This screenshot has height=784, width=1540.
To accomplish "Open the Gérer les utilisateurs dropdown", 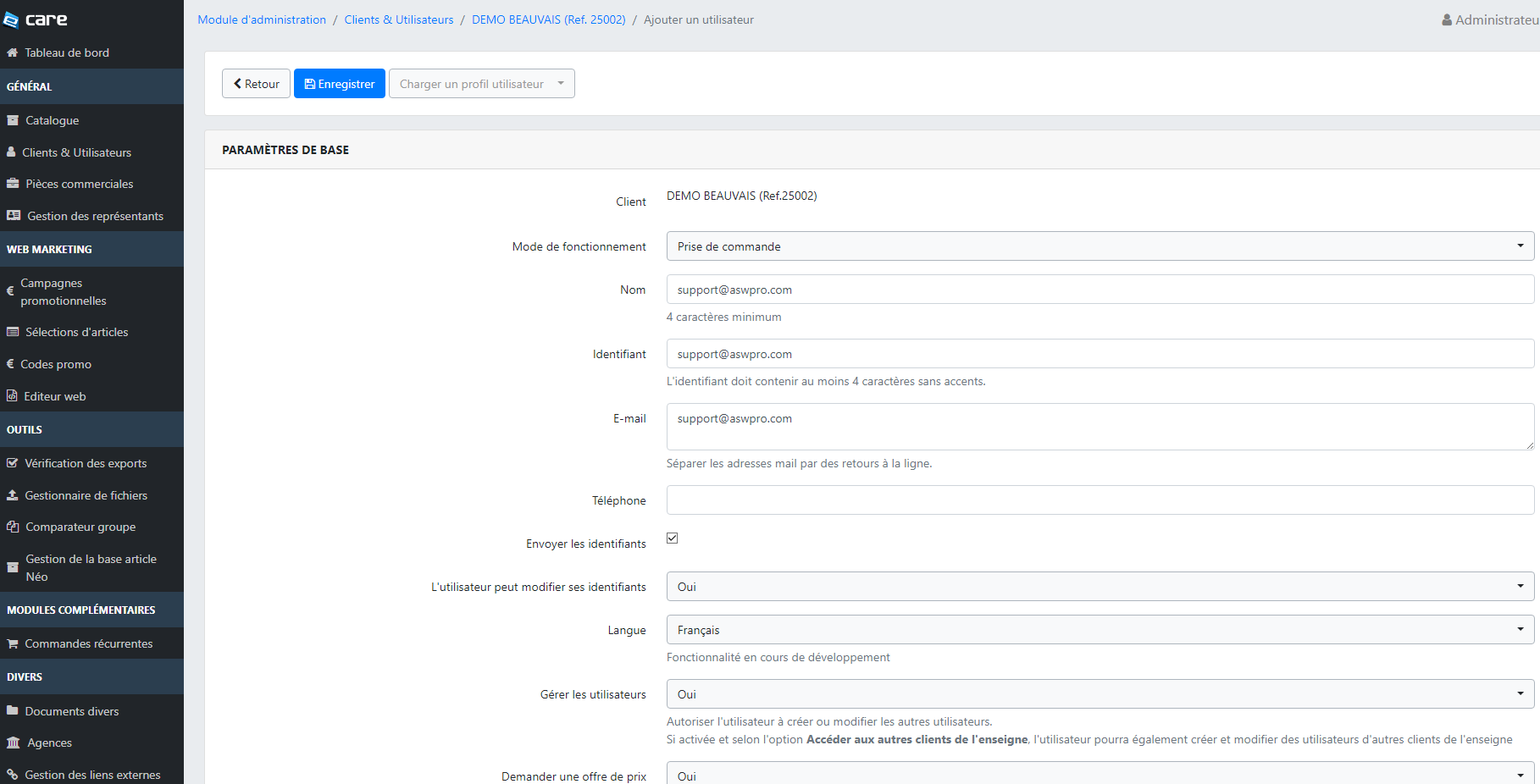I will 1100,694.
